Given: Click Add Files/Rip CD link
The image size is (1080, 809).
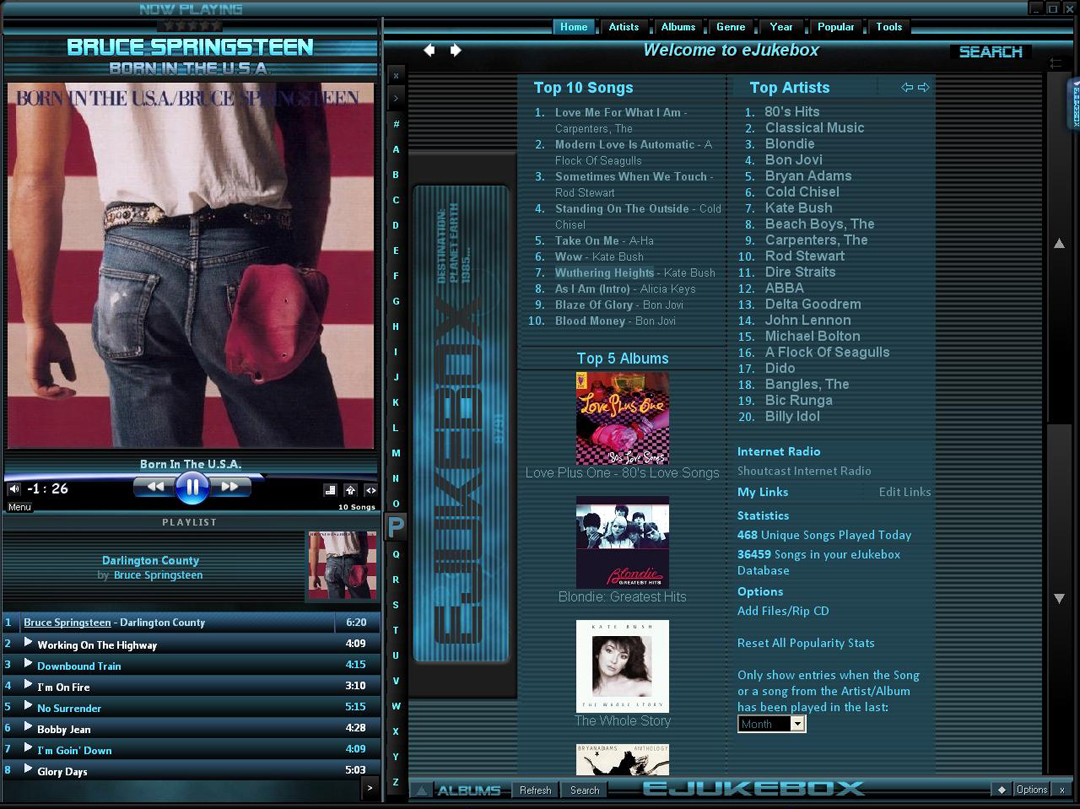Looking at the screenshot, I should pyautogui.click(x=783, y=611).
